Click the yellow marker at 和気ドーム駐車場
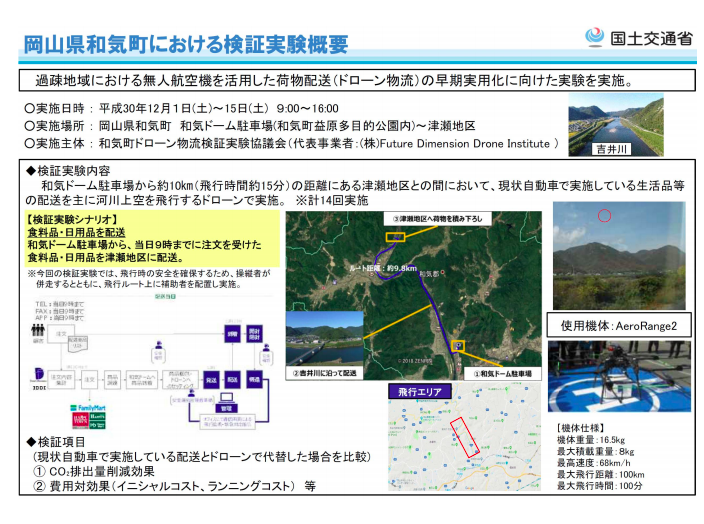 point(458,346)
